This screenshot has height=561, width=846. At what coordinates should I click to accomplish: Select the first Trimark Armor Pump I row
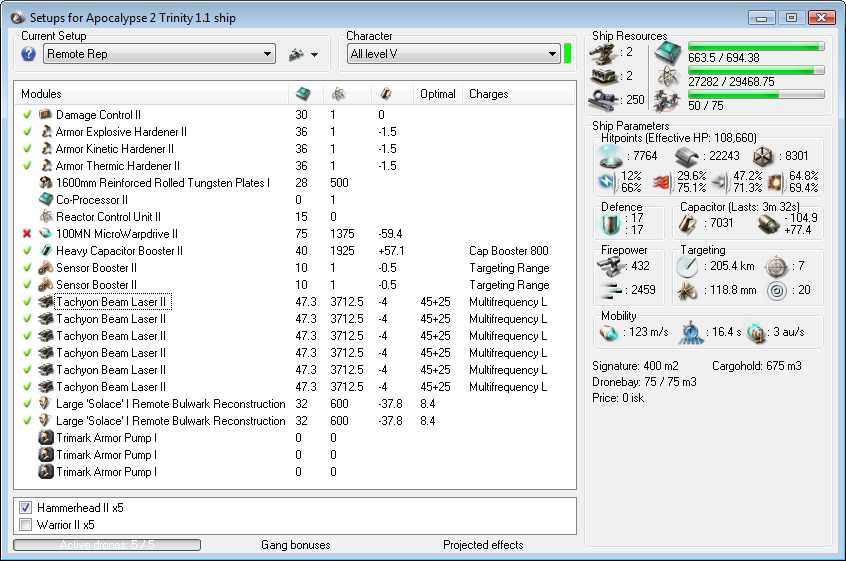(x=294, y=437)
